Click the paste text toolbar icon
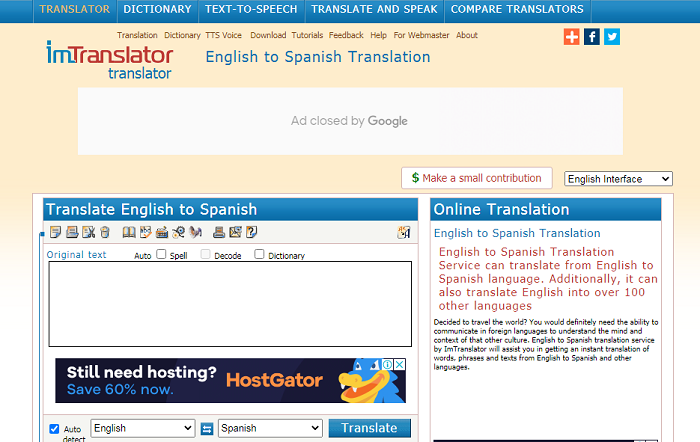The height and width of the screenshot is (442, 700). tap(72, 232)
